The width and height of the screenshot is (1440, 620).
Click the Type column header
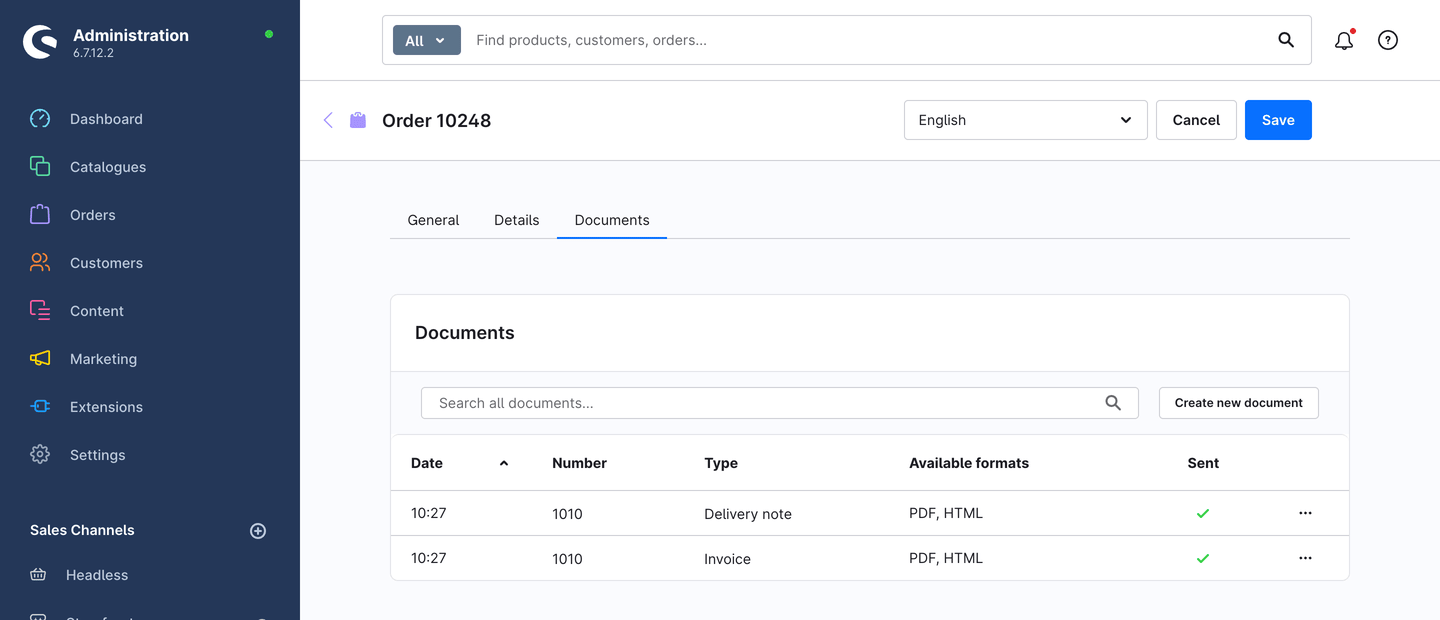click(x=721, y=463)
